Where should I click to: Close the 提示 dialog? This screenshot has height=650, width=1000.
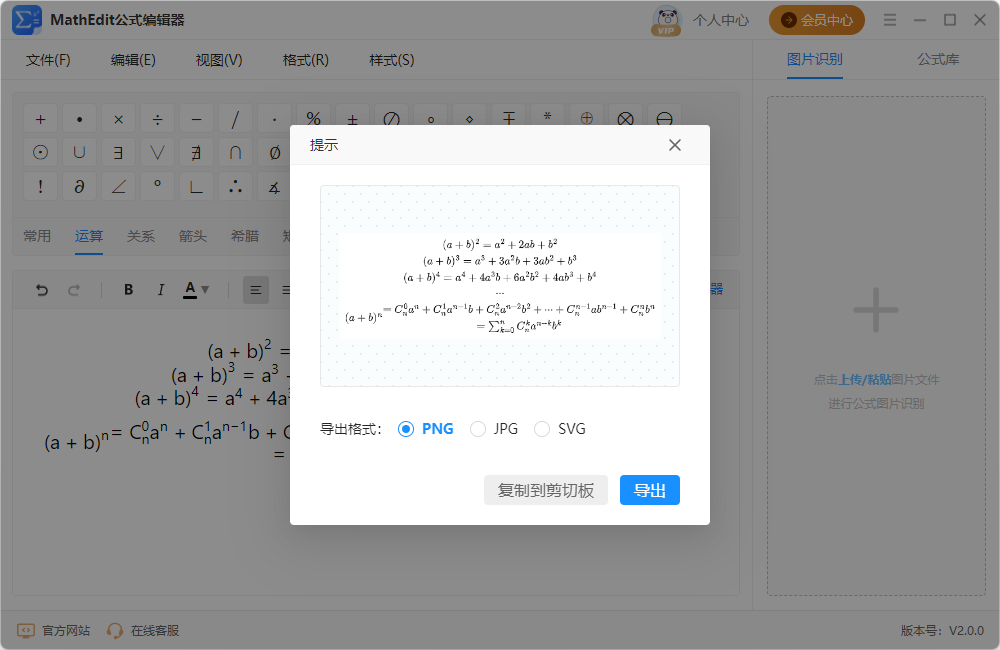coord(675,145)
